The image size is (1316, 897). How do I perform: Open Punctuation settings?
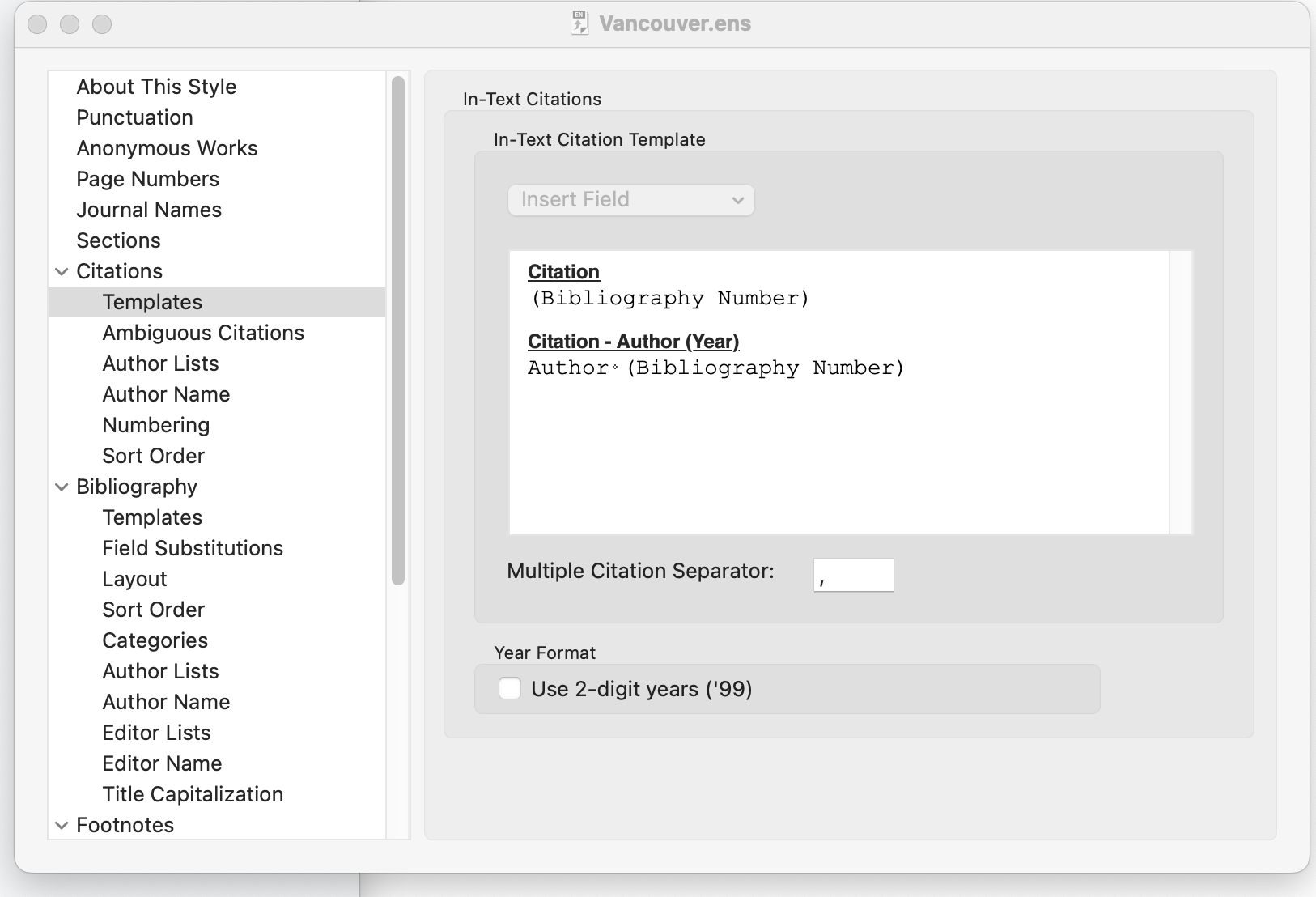(134, 117)
